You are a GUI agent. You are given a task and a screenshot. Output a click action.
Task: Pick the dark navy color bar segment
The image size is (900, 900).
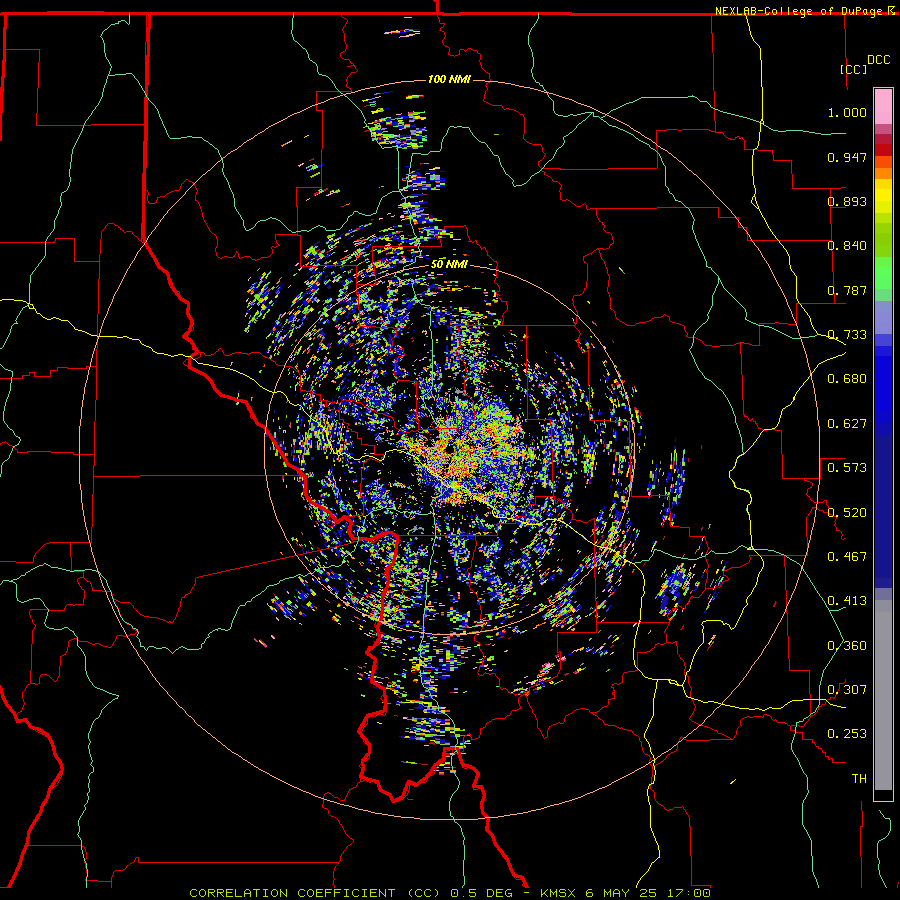[883, 505]
